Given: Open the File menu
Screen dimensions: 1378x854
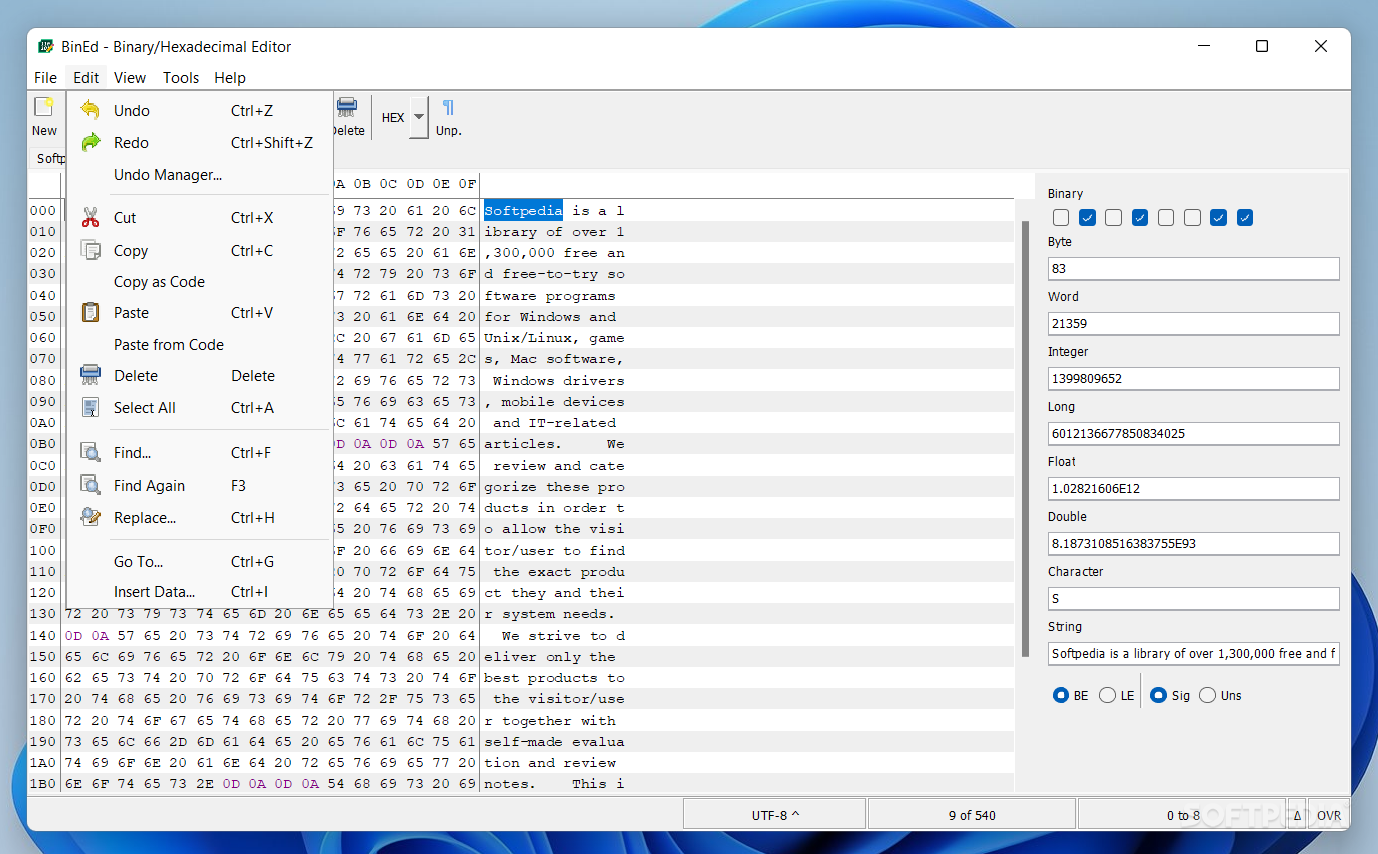Looking at the screenshot, I should tap(45, 77).
